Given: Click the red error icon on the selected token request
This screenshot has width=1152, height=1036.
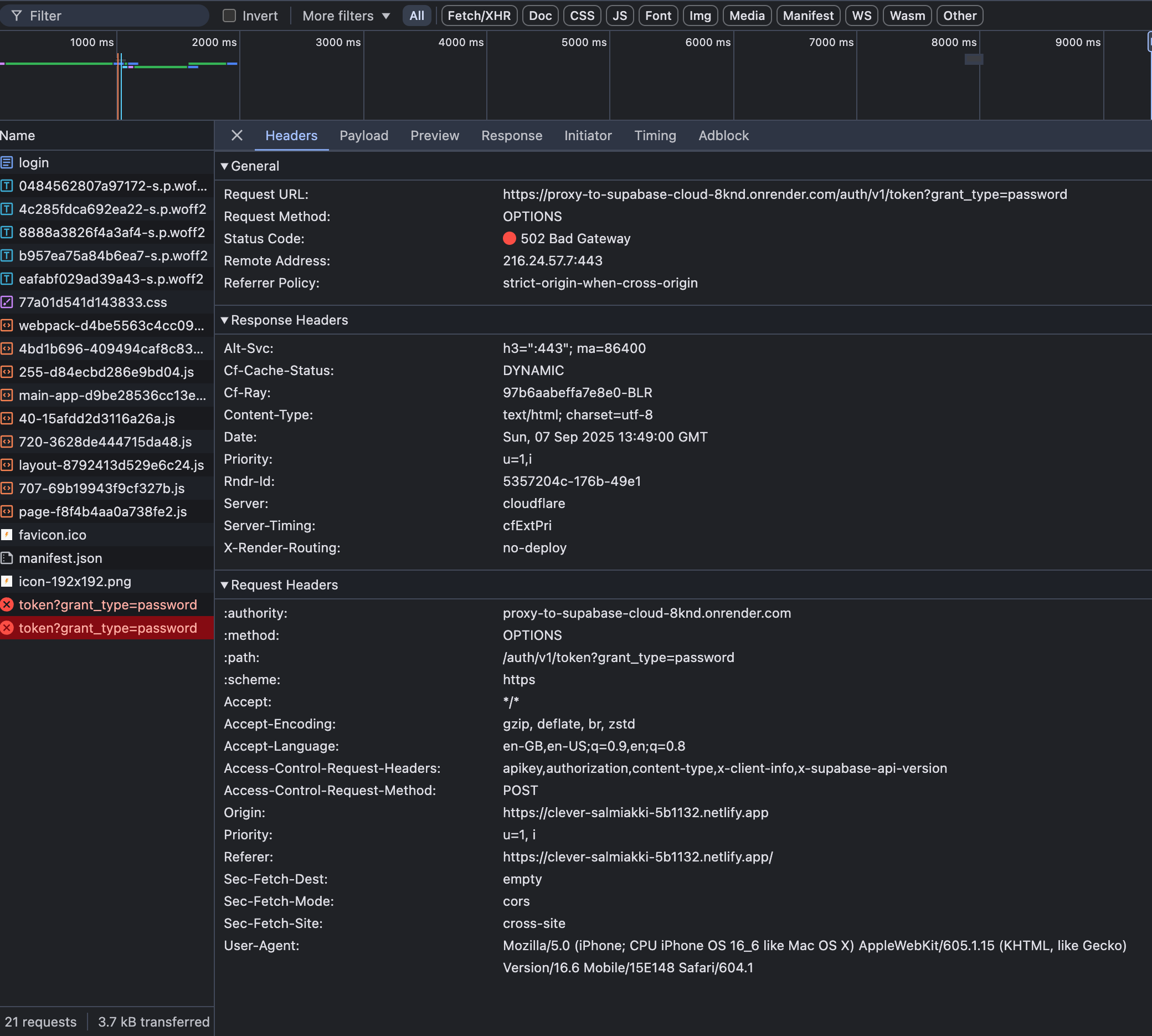Looking at the screenshot, I should point(7,628).
